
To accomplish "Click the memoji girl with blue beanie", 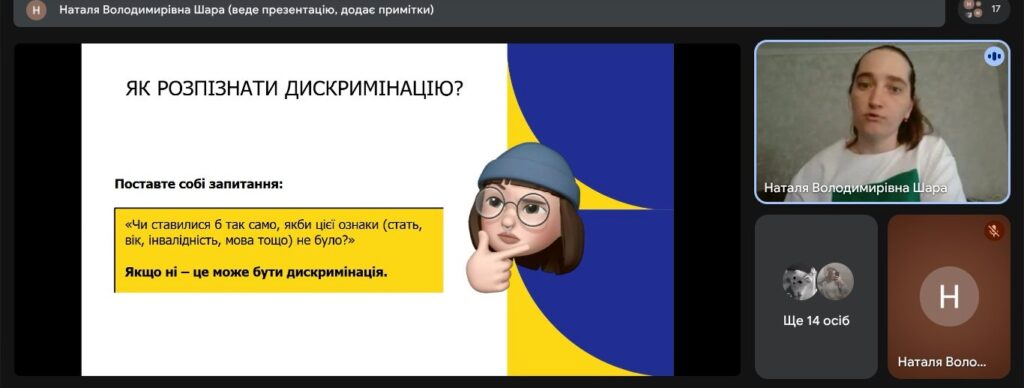I will pyautogui.click(x=524, y=217).
